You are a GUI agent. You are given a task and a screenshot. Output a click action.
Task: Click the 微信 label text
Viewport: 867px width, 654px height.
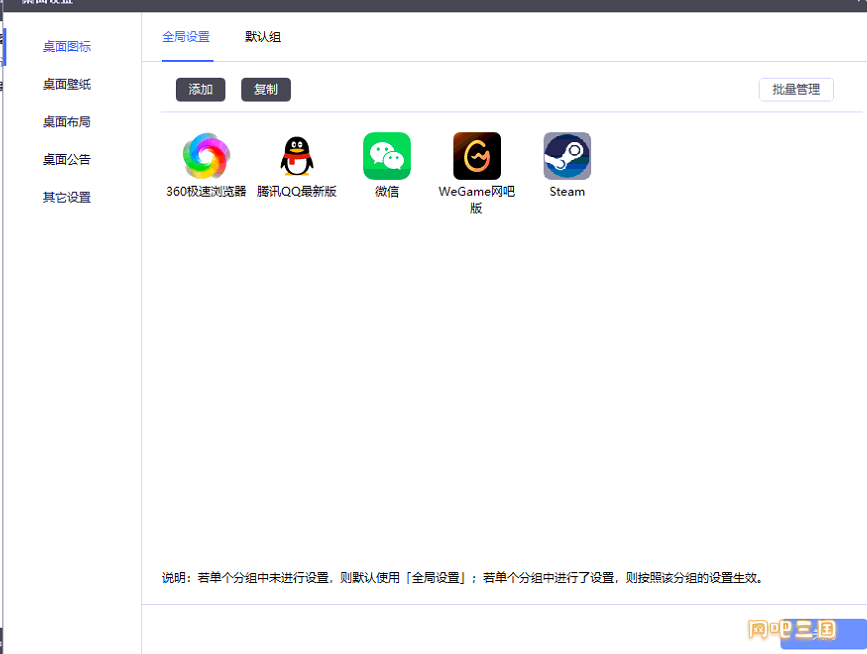(387, 192)
